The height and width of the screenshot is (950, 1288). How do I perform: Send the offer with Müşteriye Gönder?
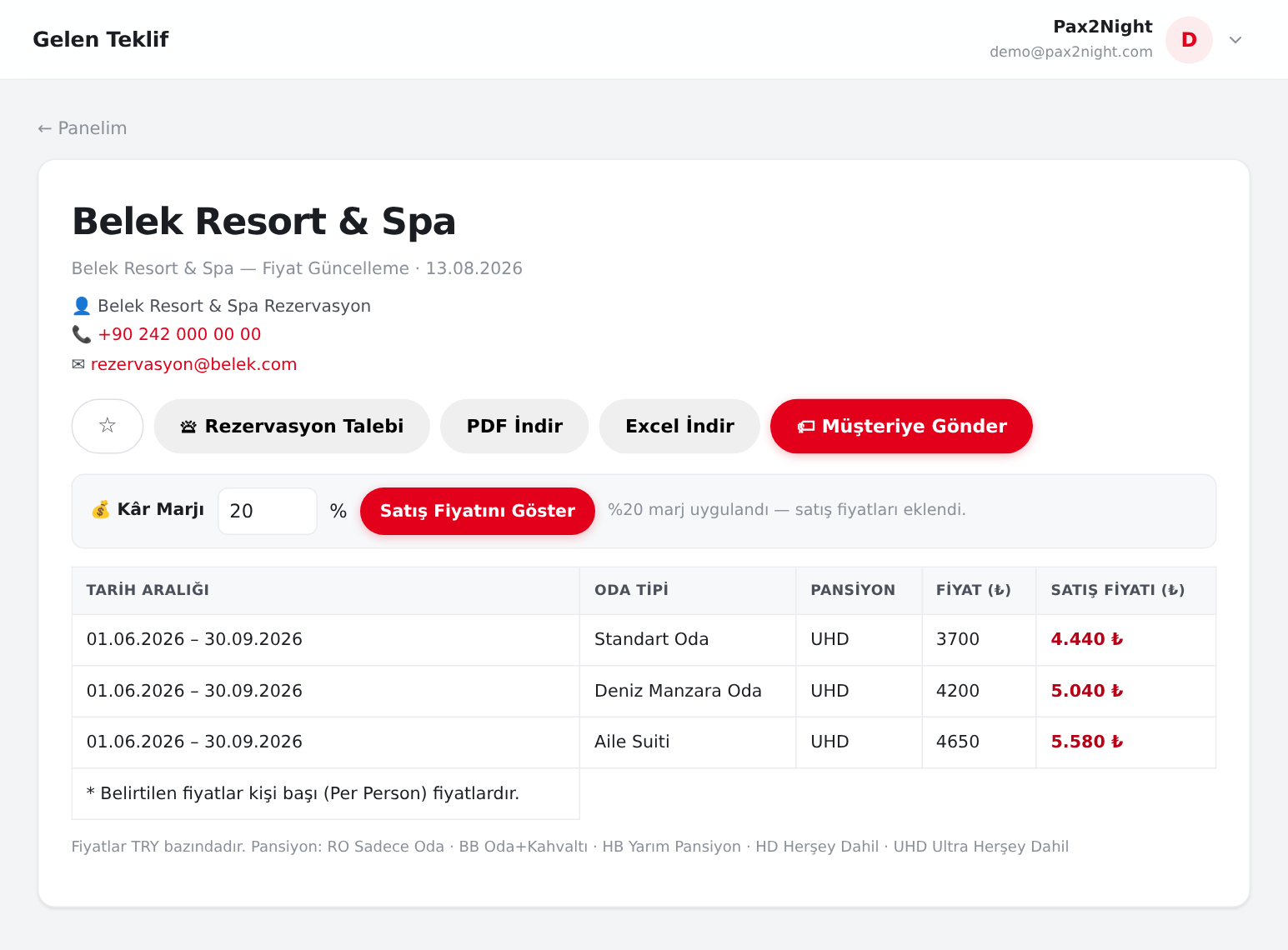[901, 426]
